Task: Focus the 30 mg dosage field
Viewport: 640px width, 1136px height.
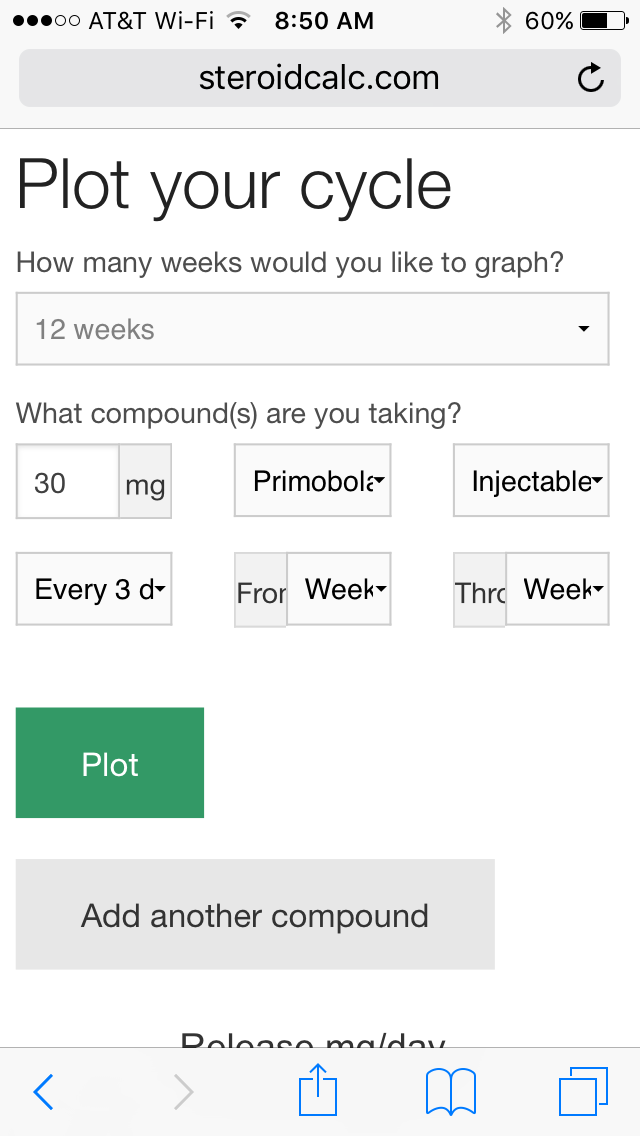Action: pos(68,482)
